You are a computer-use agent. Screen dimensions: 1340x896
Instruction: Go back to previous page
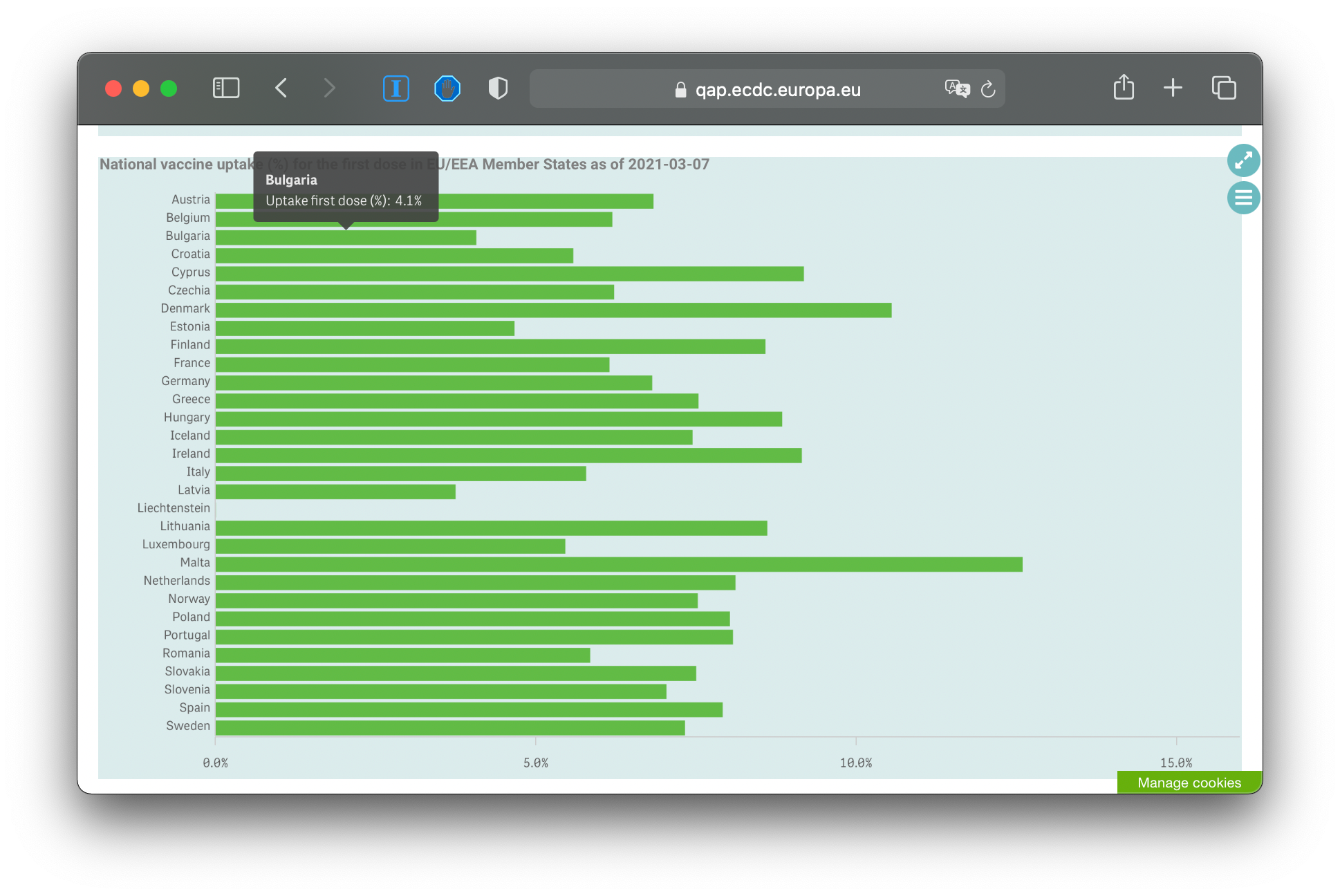click(x=281, y=88)
